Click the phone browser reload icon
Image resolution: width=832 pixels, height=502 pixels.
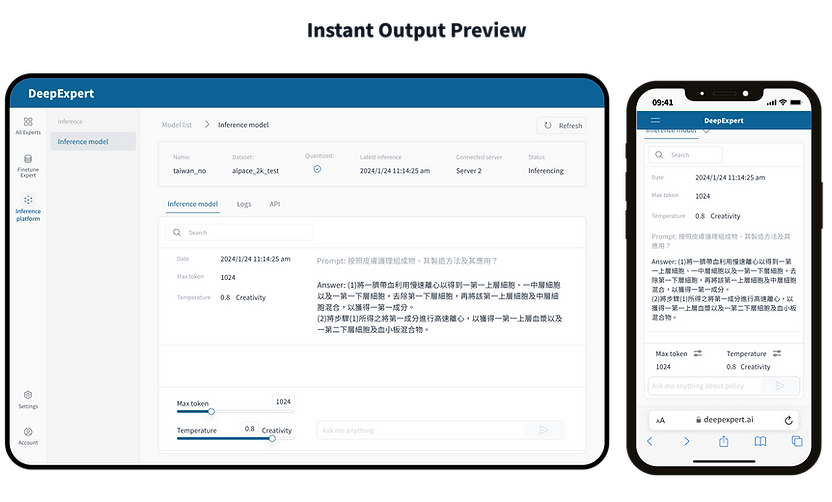788,420
